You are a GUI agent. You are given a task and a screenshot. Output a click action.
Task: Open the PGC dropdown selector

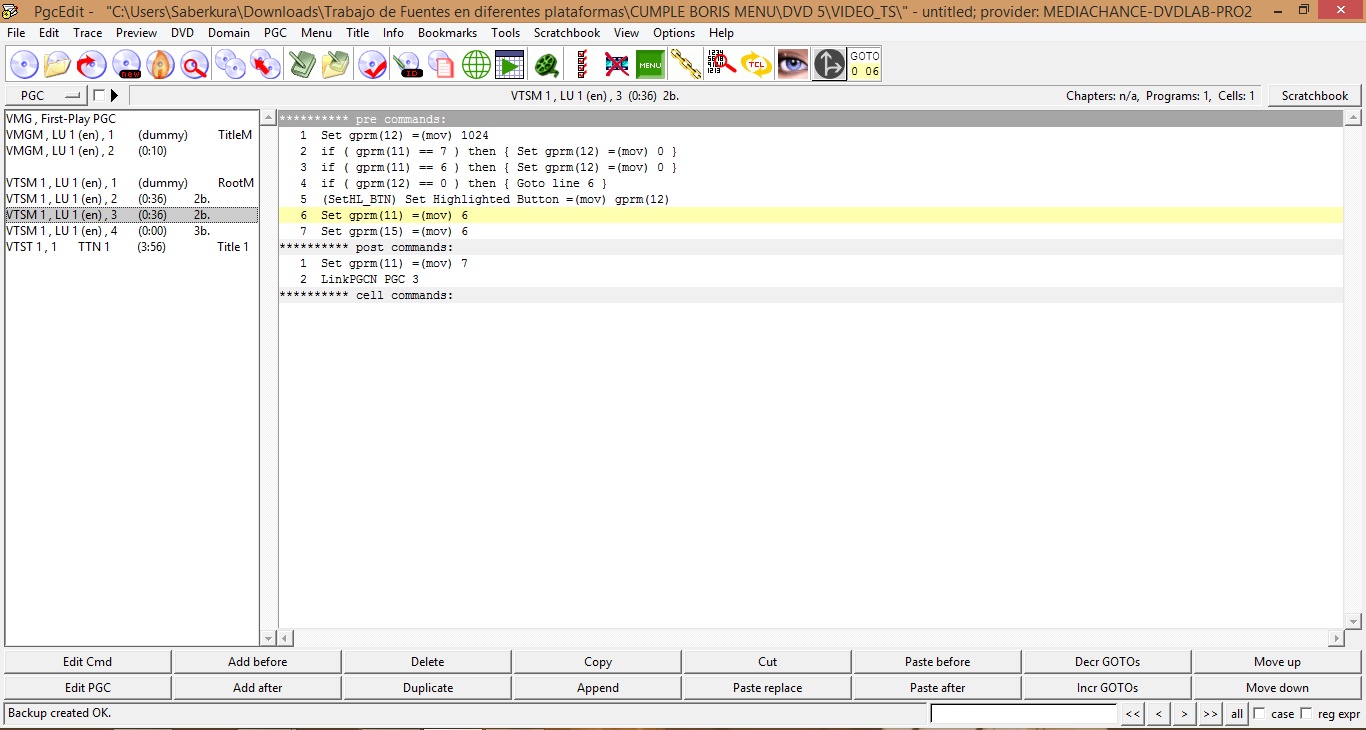click(46, 96)
